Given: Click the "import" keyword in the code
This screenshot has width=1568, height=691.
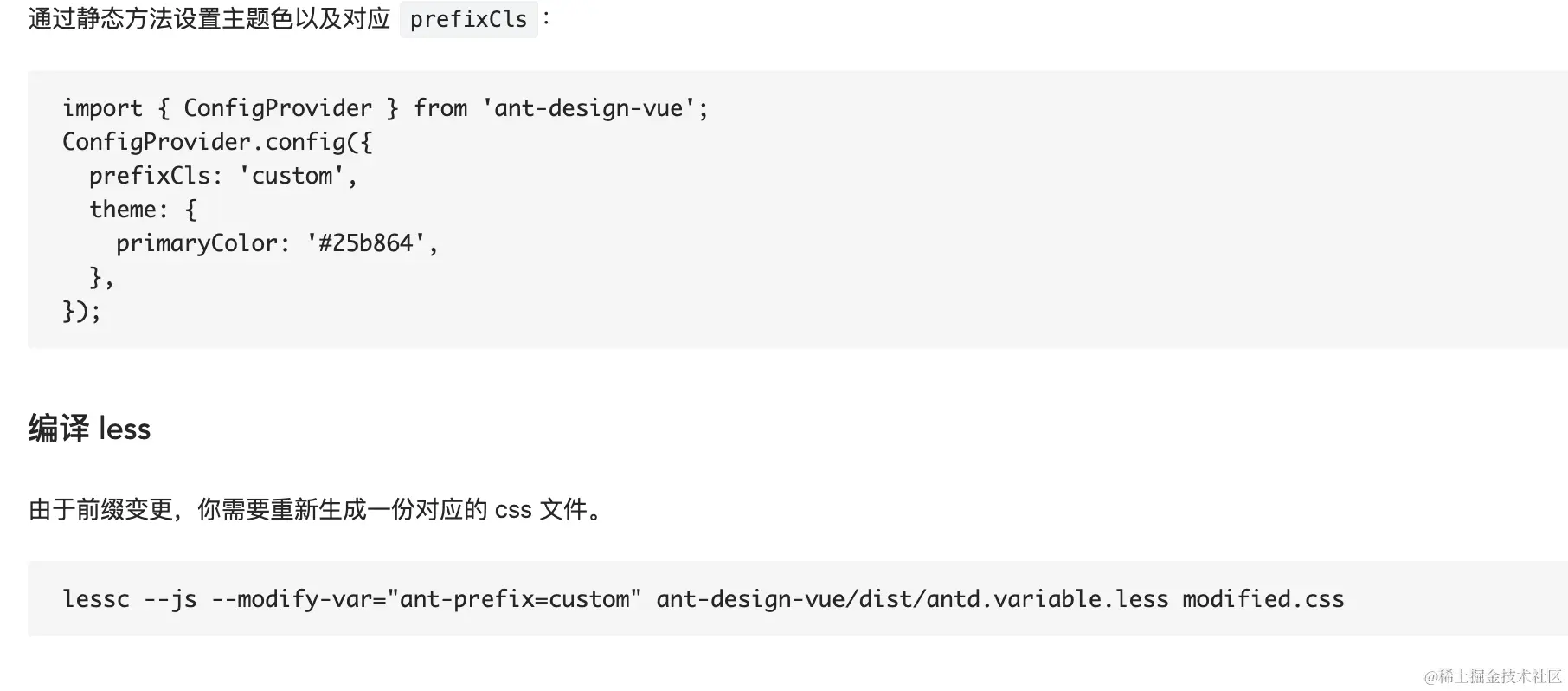Looking at the screenshot, I should coord(102,108).
